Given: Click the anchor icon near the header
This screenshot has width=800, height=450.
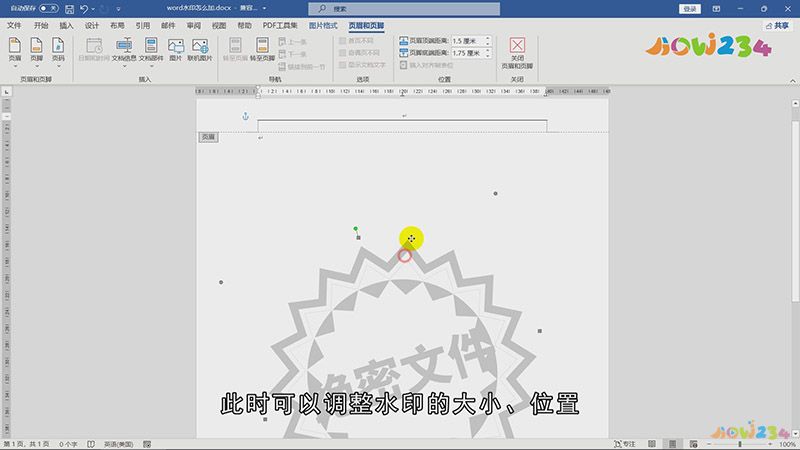Looking at the screenshot, I should pos(245,116).
